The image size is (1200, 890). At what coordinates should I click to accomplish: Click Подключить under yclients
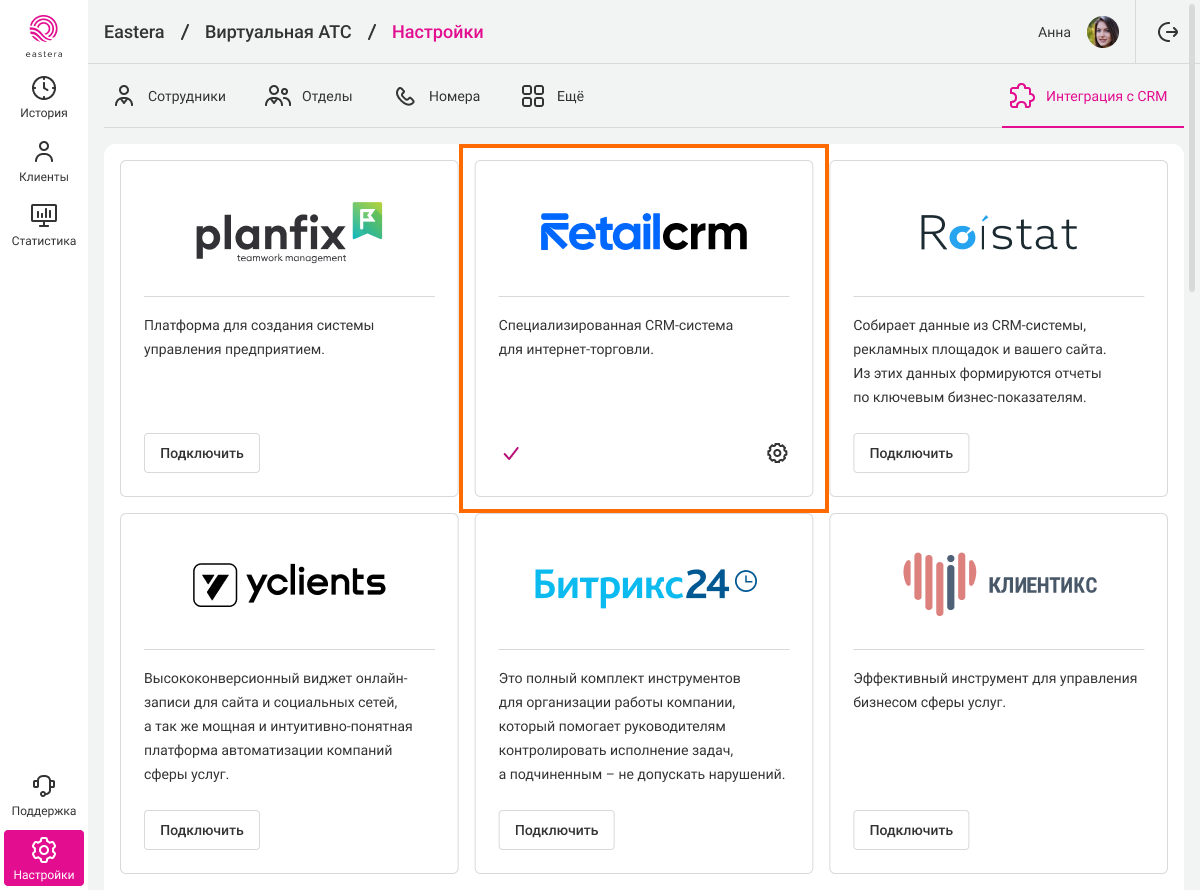202,830
